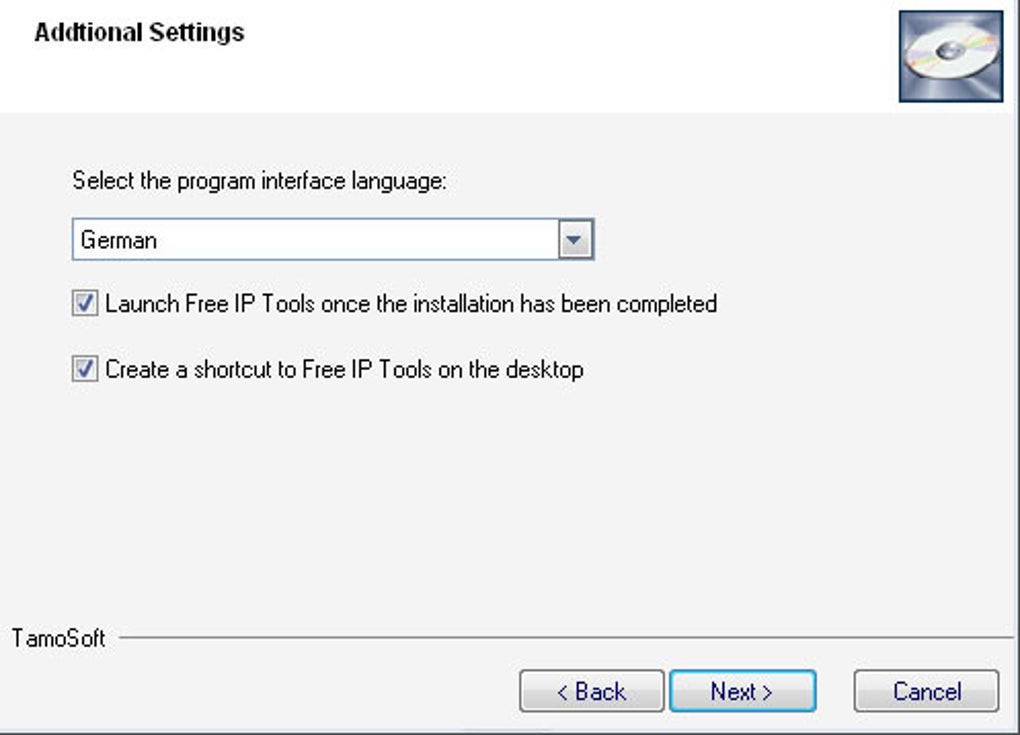Click the separator line beside TamoSoft

(560, 637)
